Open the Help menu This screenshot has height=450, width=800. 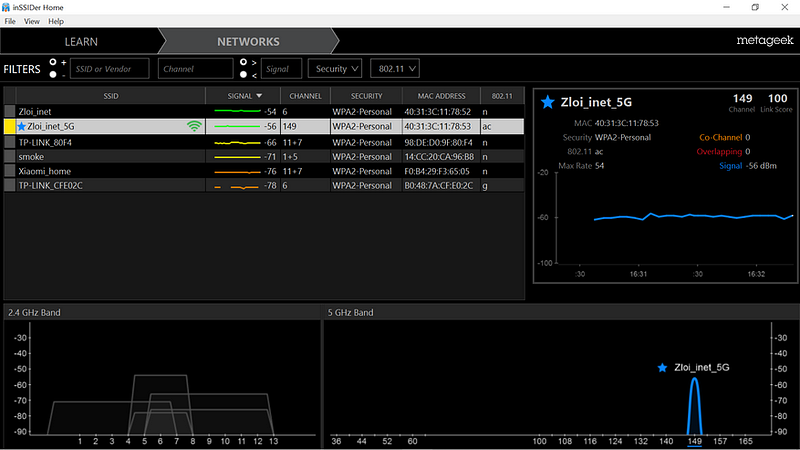[x=56, y=21]
